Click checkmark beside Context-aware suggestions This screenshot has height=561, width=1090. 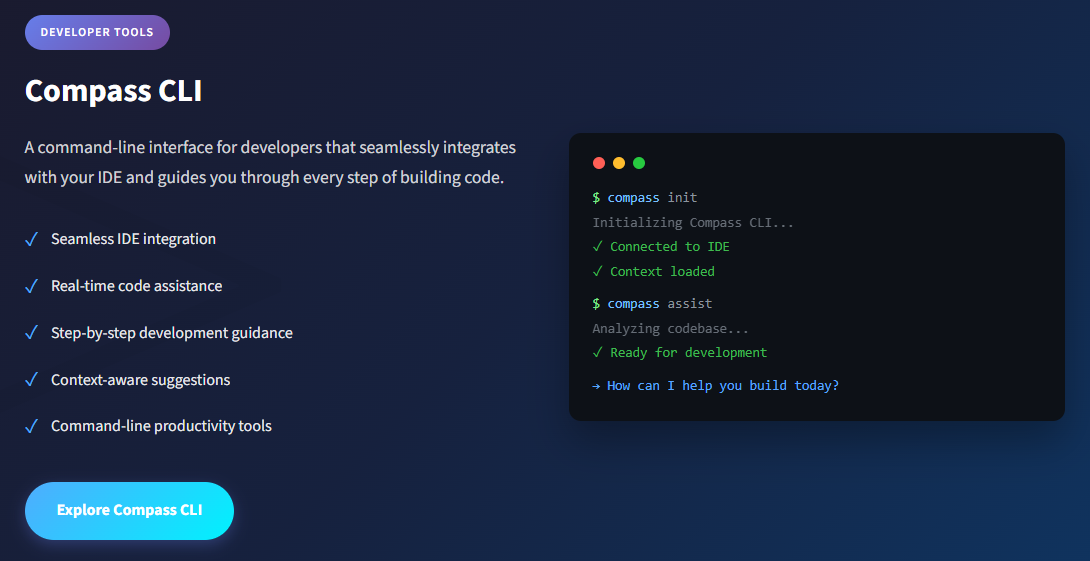31,380
